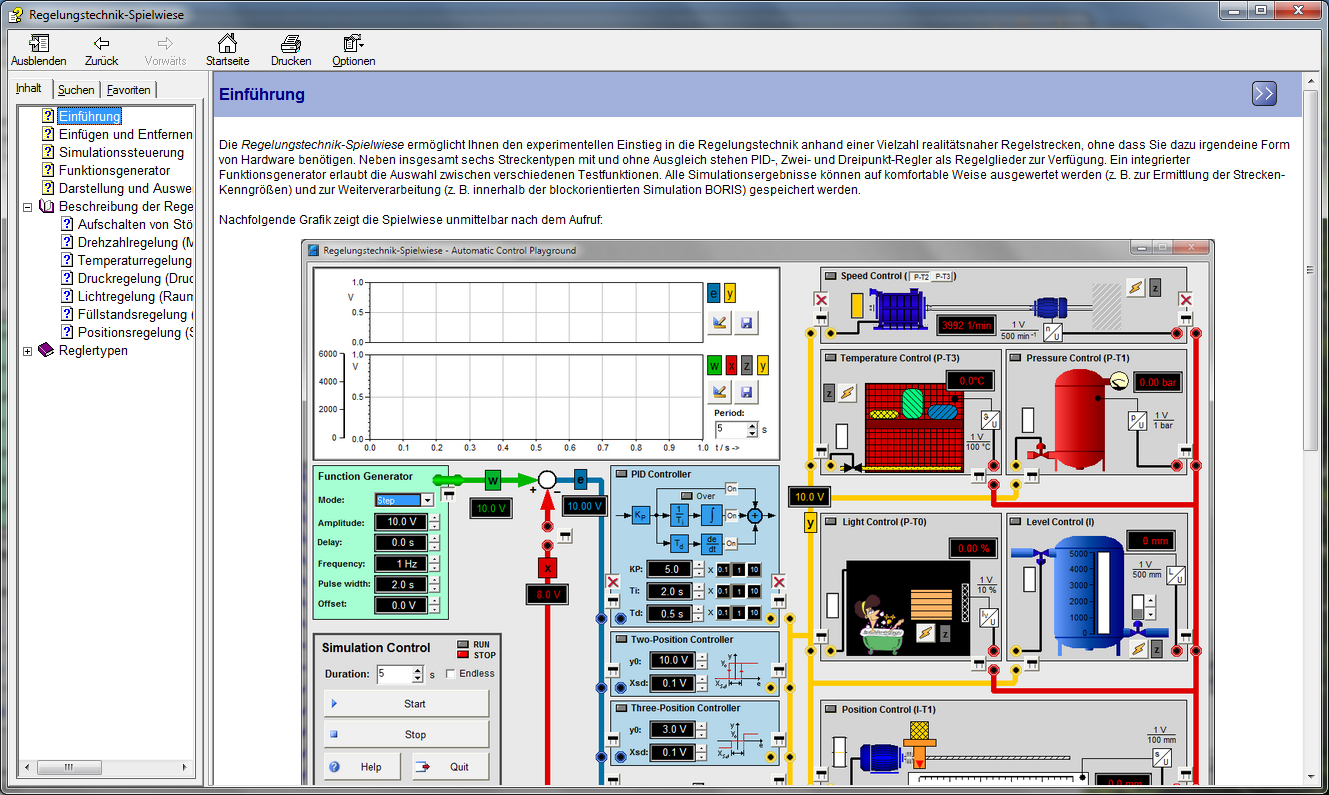
Task: Toggle the Level Control (I) title checkbox
Action: point(1016,522)
